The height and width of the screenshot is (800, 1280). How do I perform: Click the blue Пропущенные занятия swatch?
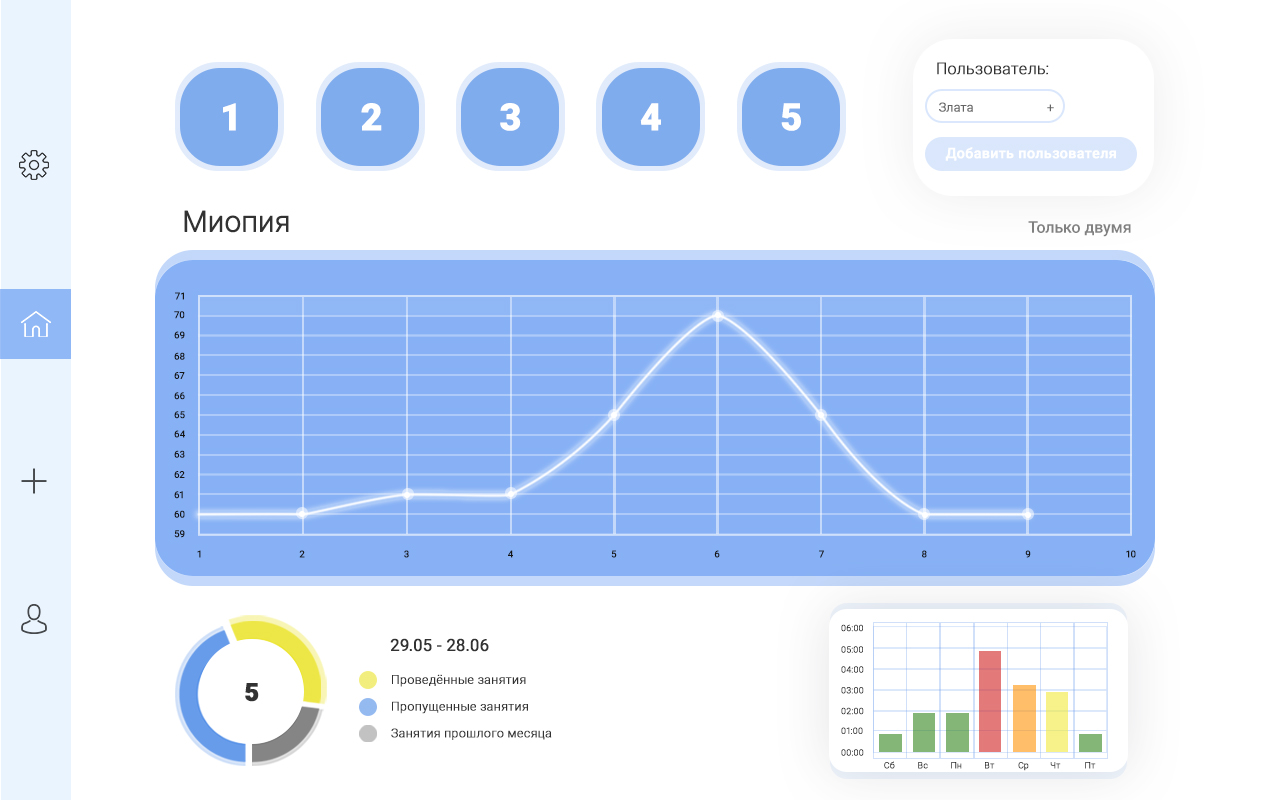(x=368, y=707)
